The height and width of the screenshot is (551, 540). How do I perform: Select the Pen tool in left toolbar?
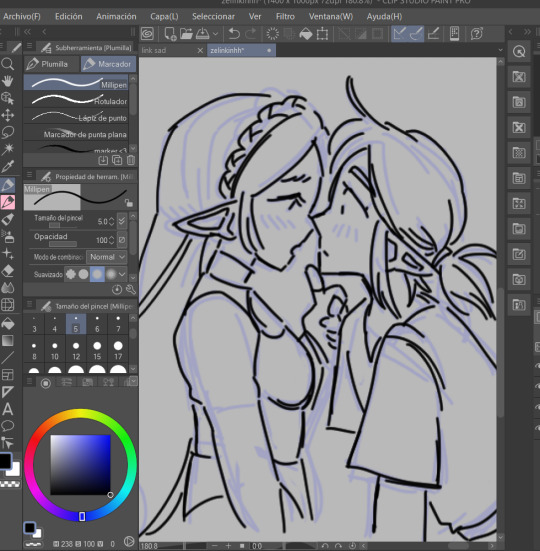pos(7,184)
